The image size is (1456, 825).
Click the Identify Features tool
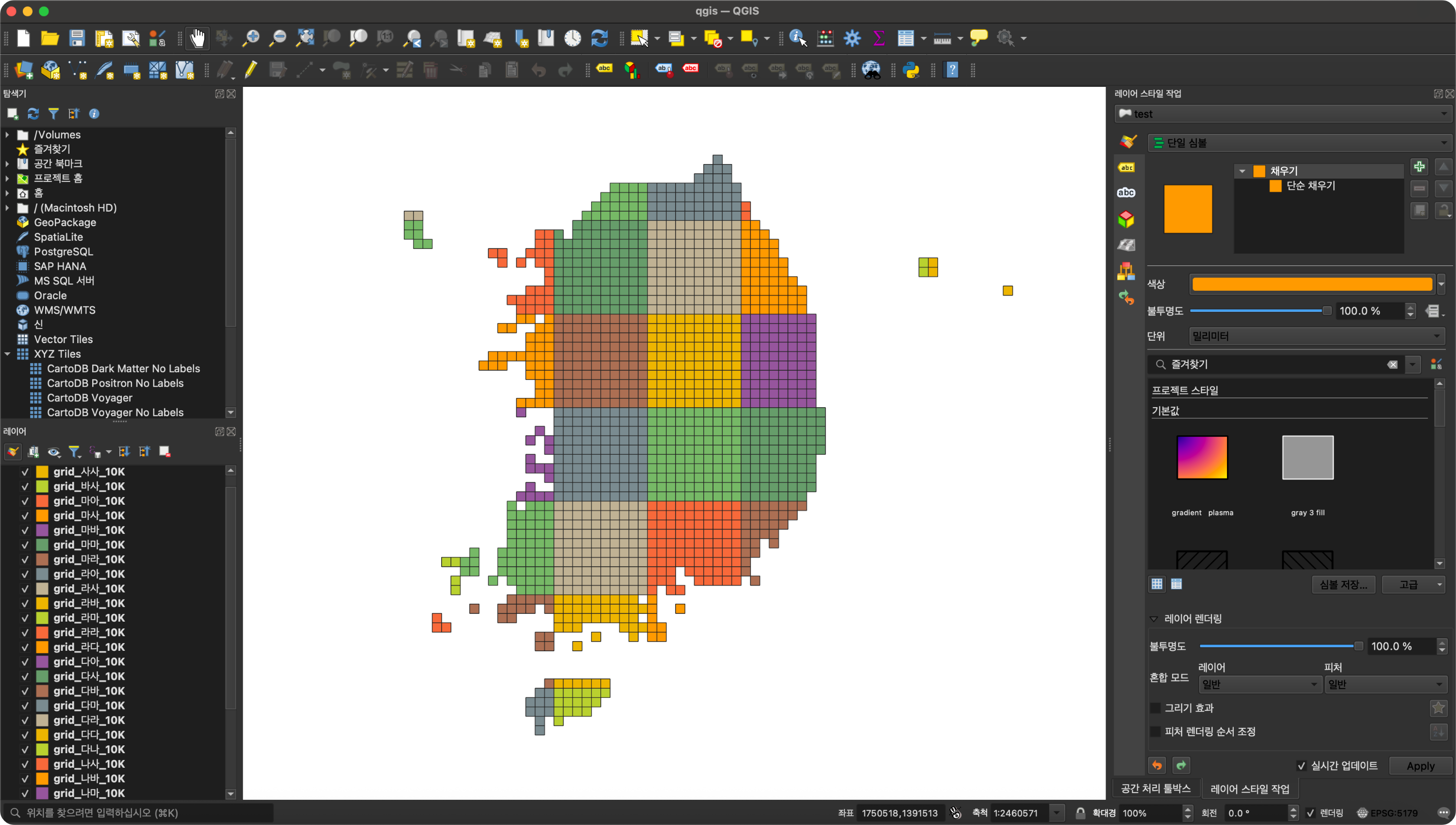798,38
